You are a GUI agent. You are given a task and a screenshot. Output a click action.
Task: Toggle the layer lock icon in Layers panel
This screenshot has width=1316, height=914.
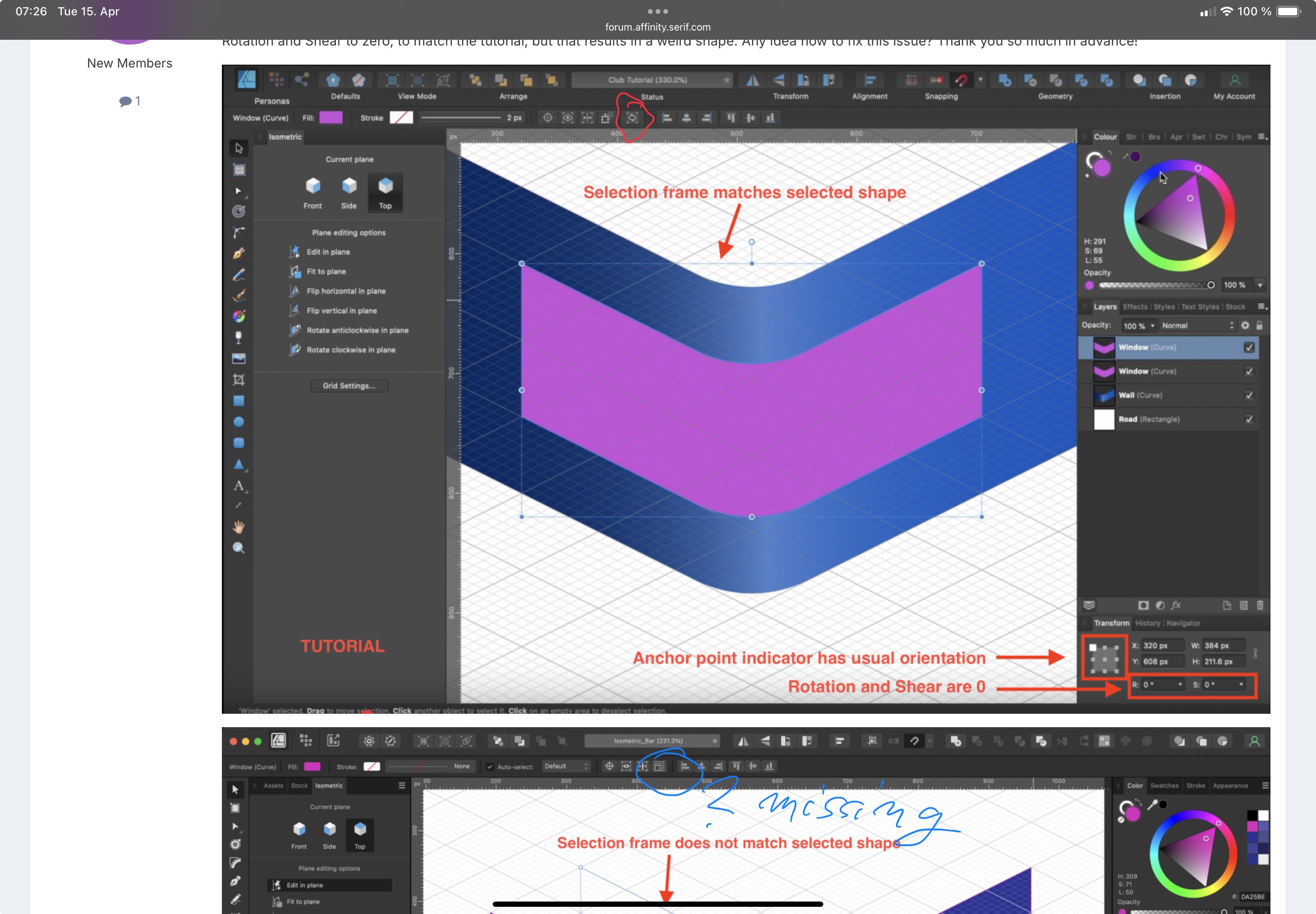[x=1259, y=325]
